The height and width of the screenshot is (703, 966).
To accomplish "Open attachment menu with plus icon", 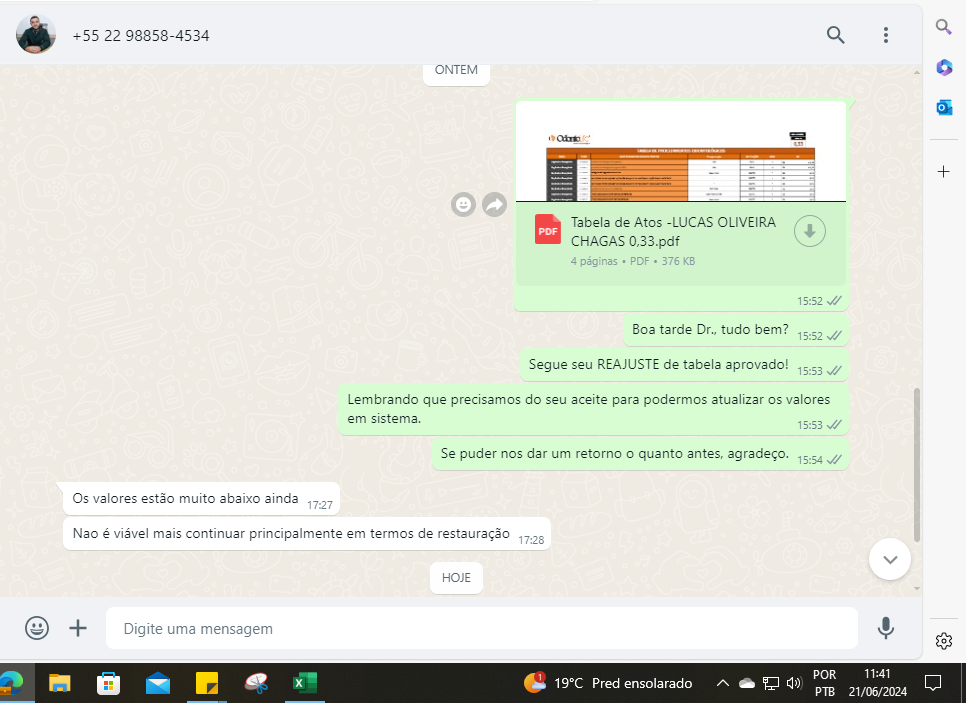I will (78, 628).
